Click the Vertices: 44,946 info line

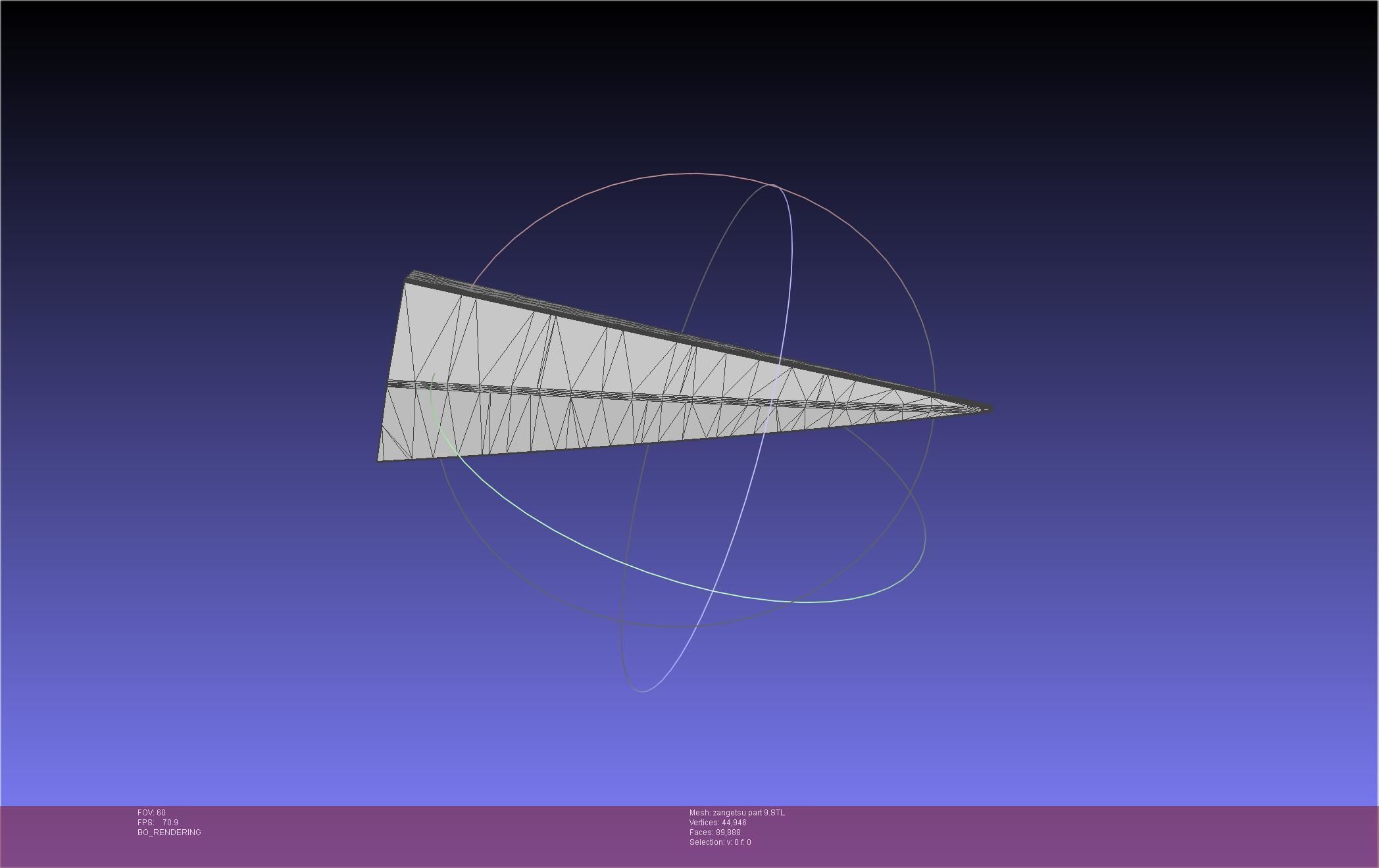pos(718,823)
